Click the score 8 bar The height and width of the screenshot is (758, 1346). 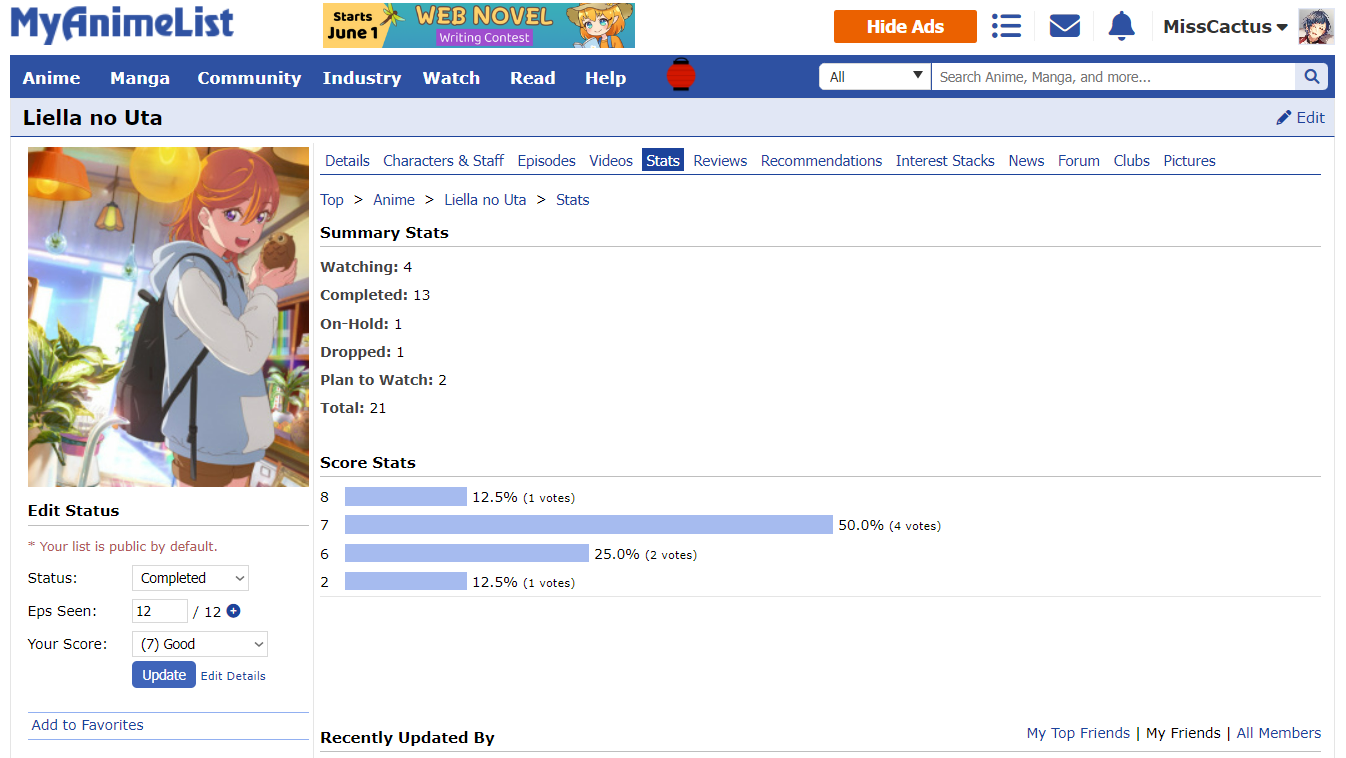click(x=406, y=497)
